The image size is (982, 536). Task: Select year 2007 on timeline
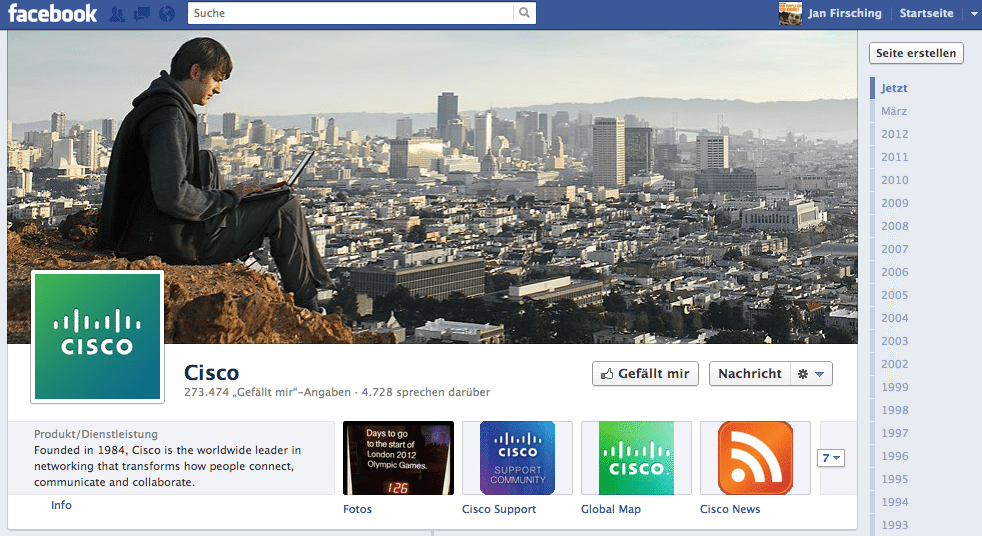[894, 249]
